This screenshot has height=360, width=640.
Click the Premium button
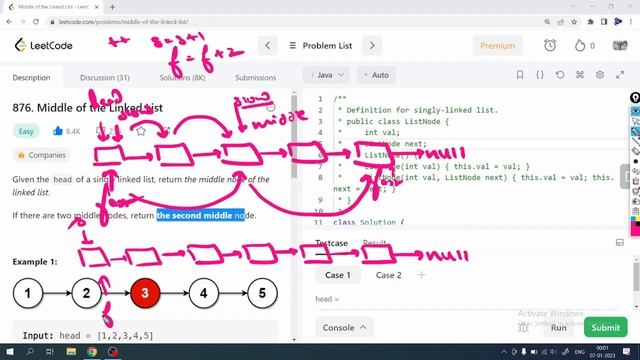(x=498, y=45)
